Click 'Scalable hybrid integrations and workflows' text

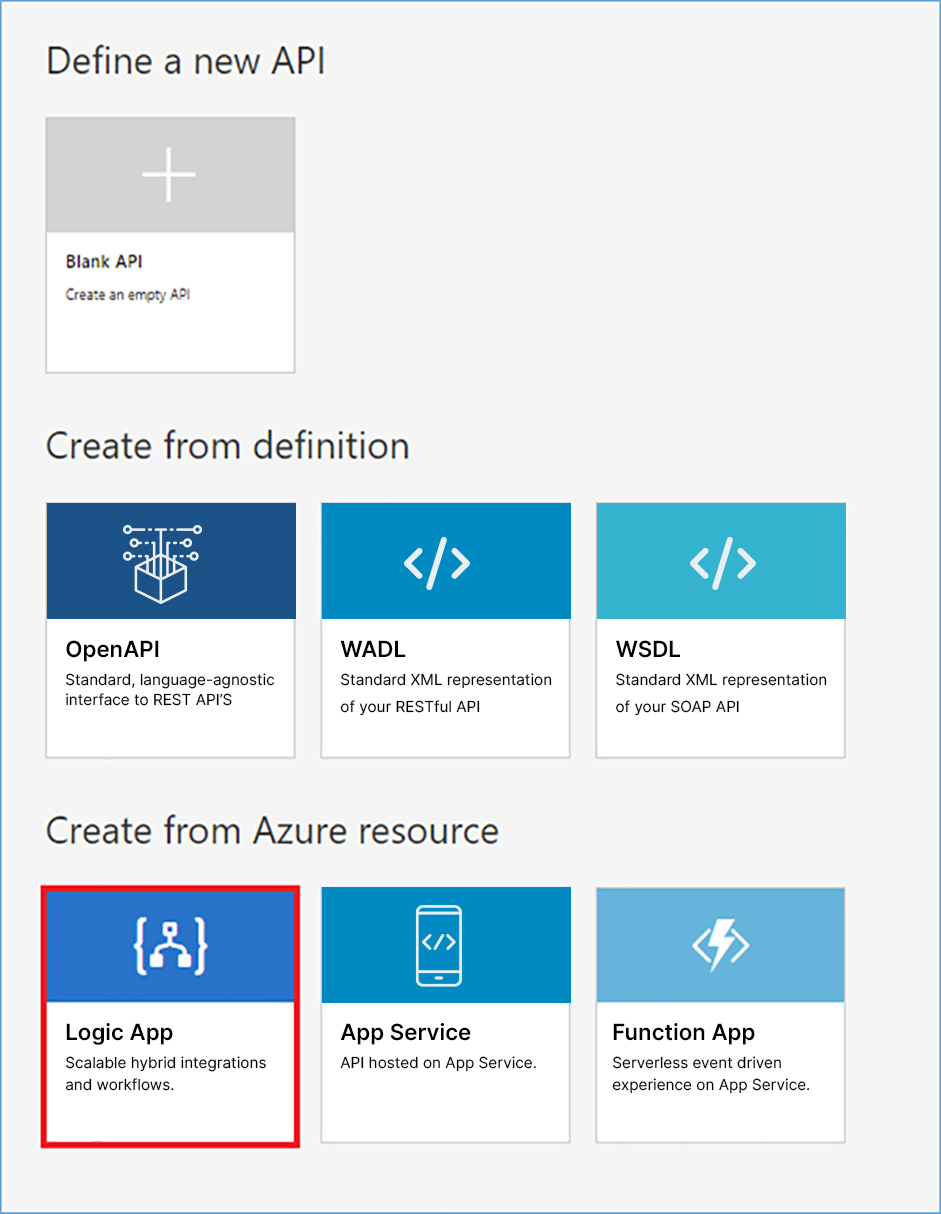(x=165, y=1073)
